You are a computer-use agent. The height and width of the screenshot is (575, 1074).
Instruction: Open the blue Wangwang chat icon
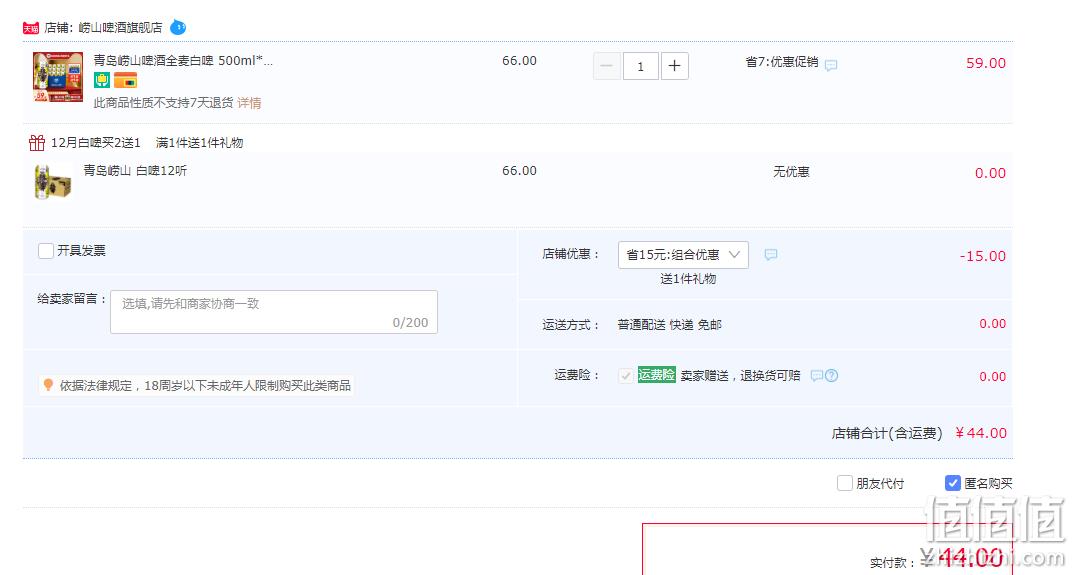[x=177, y=27]
